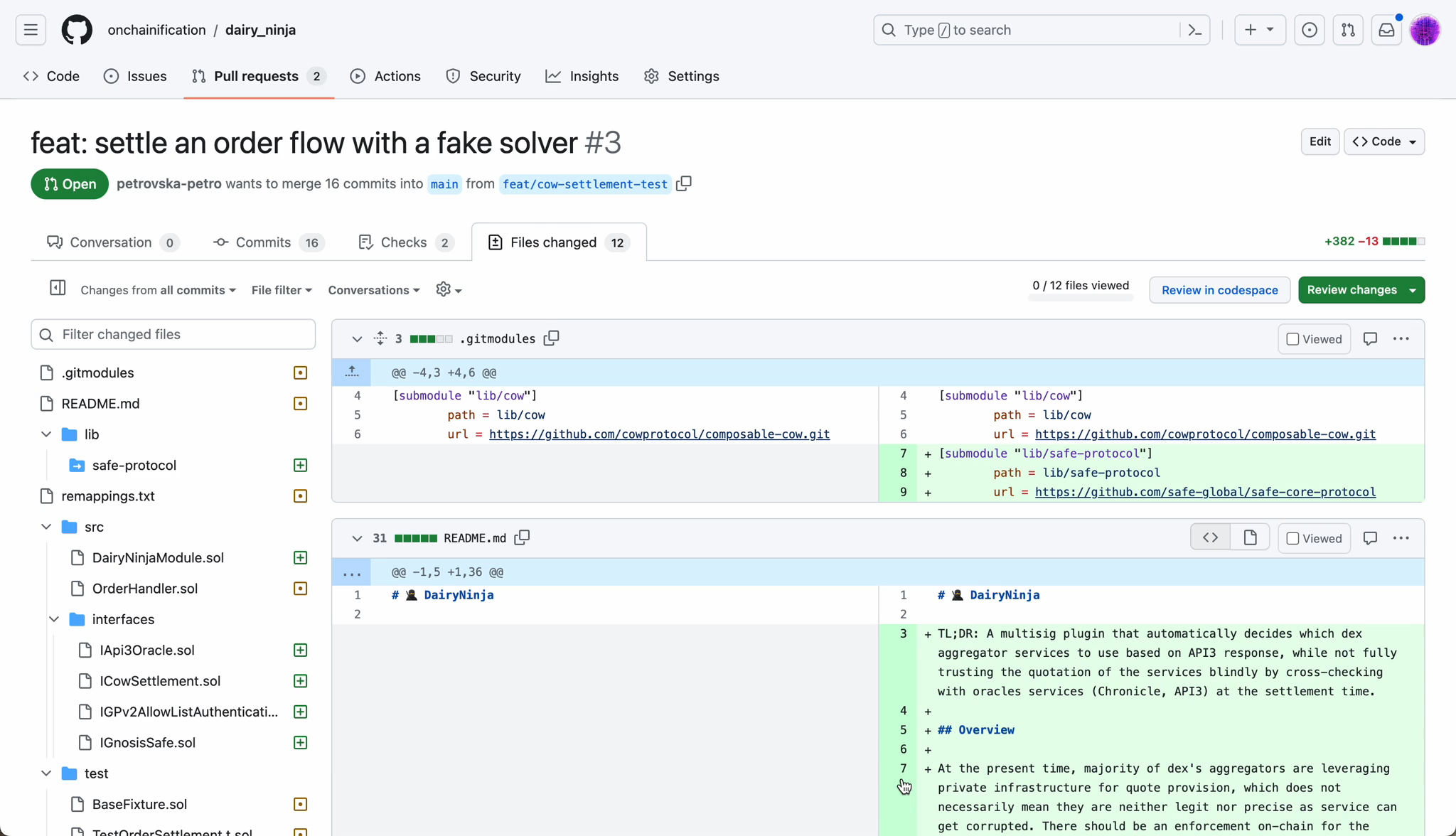Open the Code dropdown button
The image size is (1456, 836).
click(x=1384, y=141)
